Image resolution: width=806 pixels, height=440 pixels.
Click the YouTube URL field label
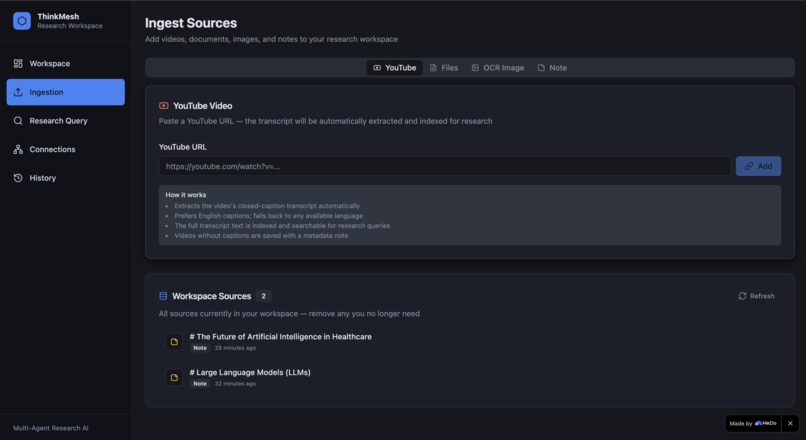(x=182, y=147)
